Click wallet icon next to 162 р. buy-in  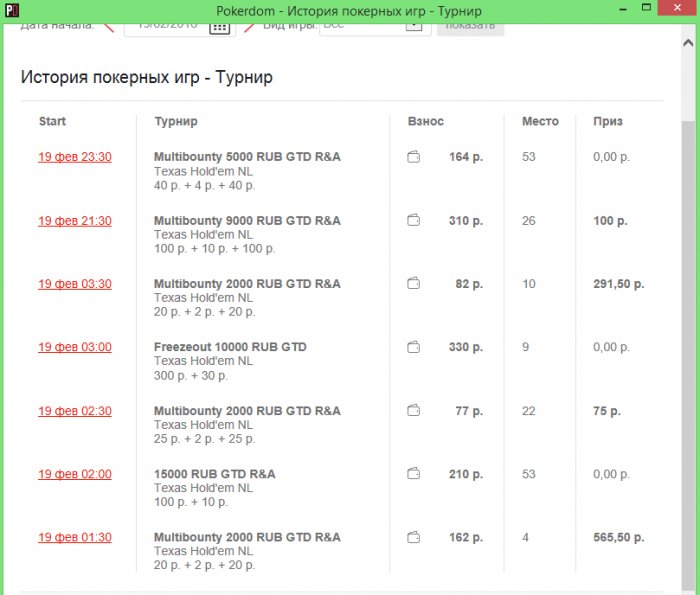click(x=413, y=537)
